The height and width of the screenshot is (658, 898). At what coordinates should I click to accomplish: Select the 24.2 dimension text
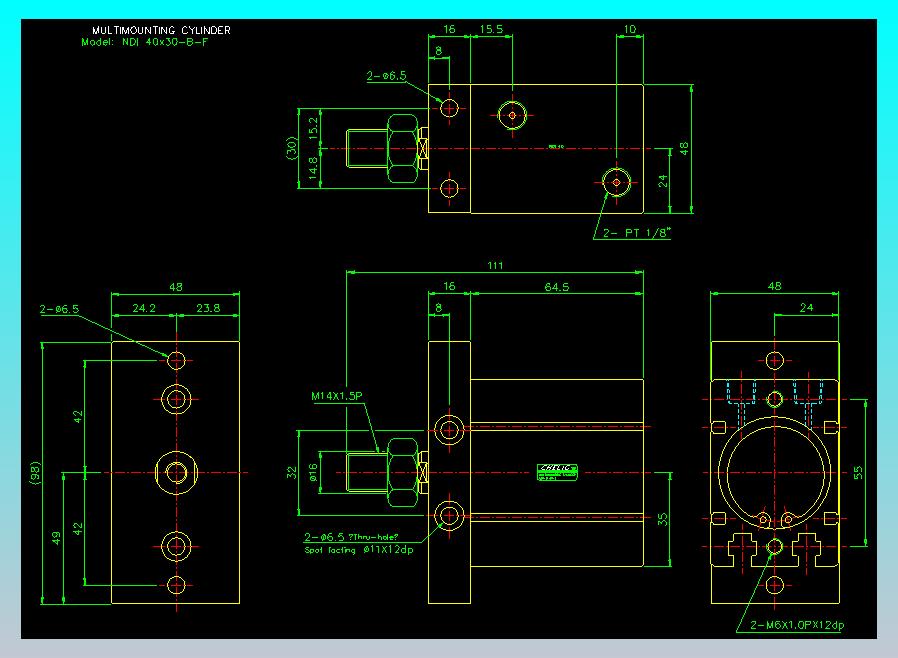tap(144, 309)
